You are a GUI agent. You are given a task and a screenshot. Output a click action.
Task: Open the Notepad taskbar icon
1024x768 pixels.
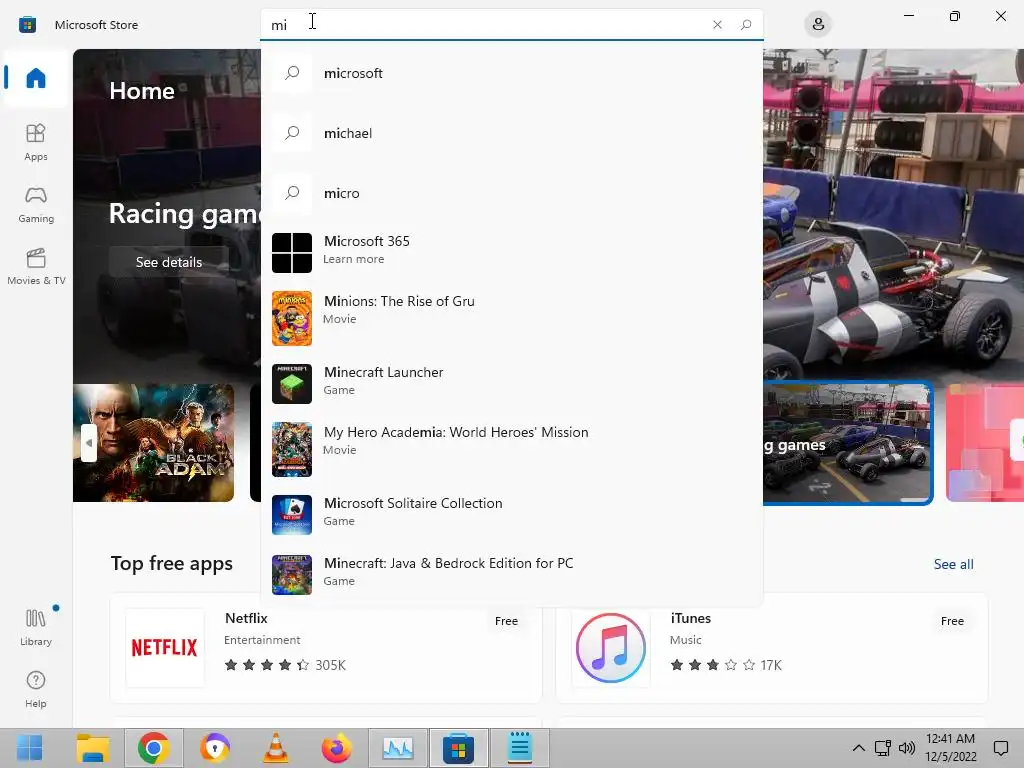520,748
